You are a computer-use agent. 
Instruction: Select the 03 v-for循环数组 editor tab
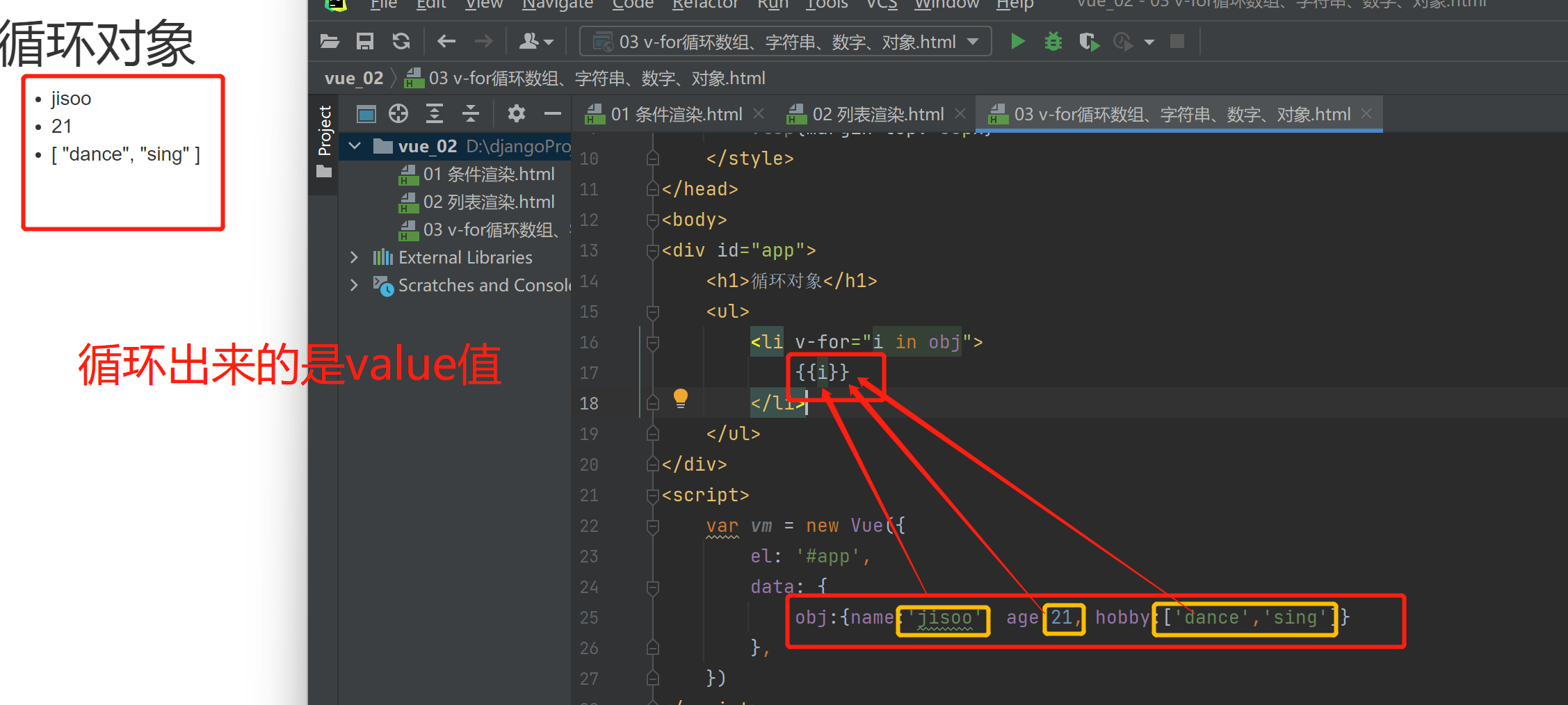pyautogui.click(x=1181, y=114)
